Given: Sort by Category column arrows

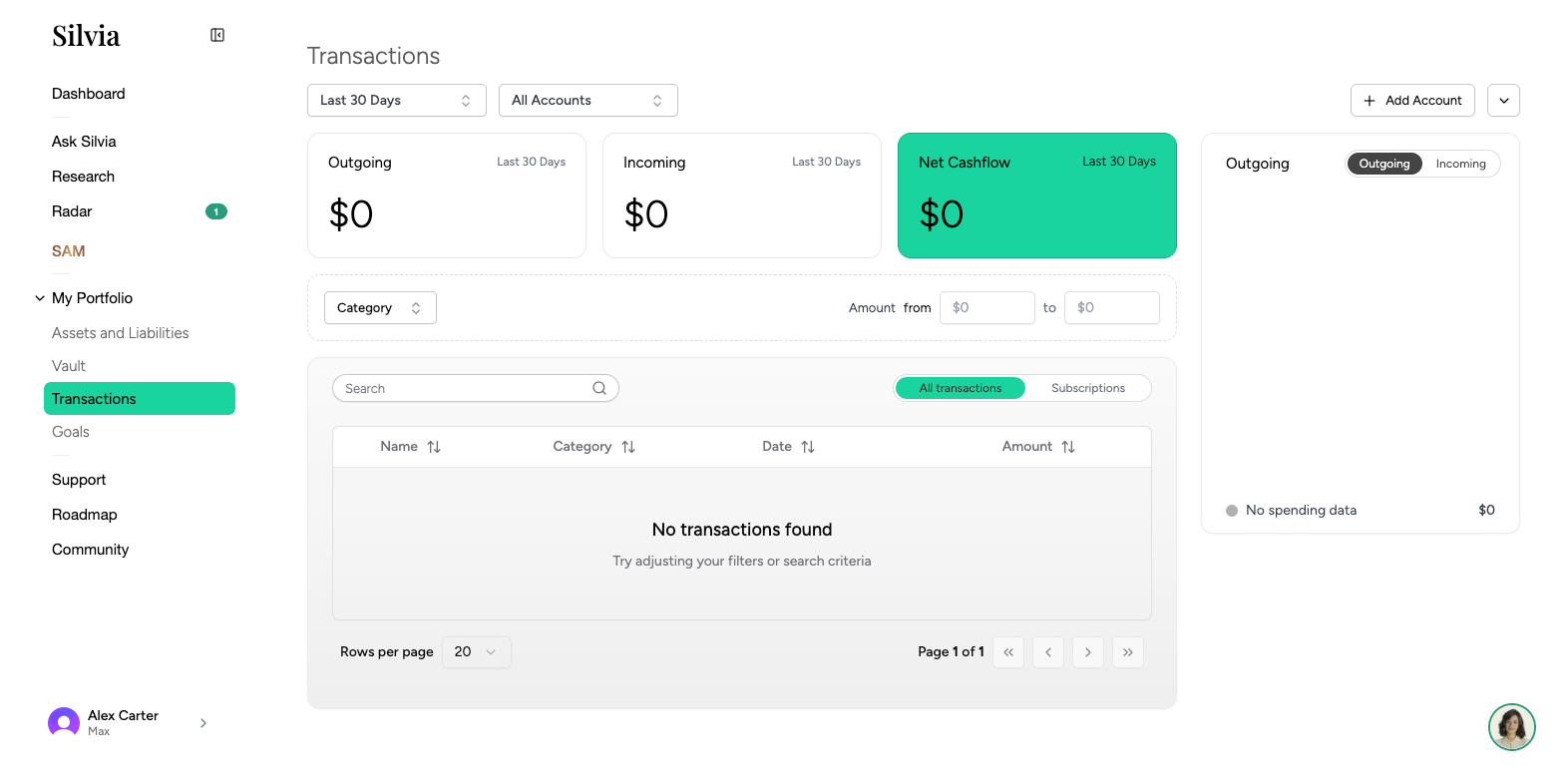Looking at the screenshot, I should point(628,447).
